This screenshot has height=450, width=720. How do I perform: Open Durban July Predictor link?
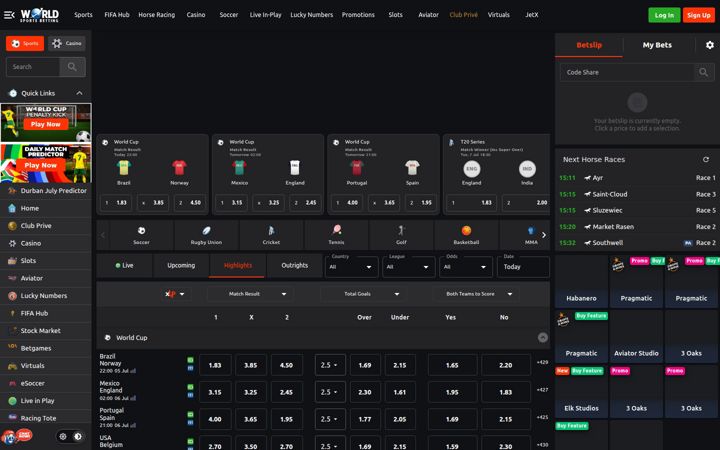(45, 191)
